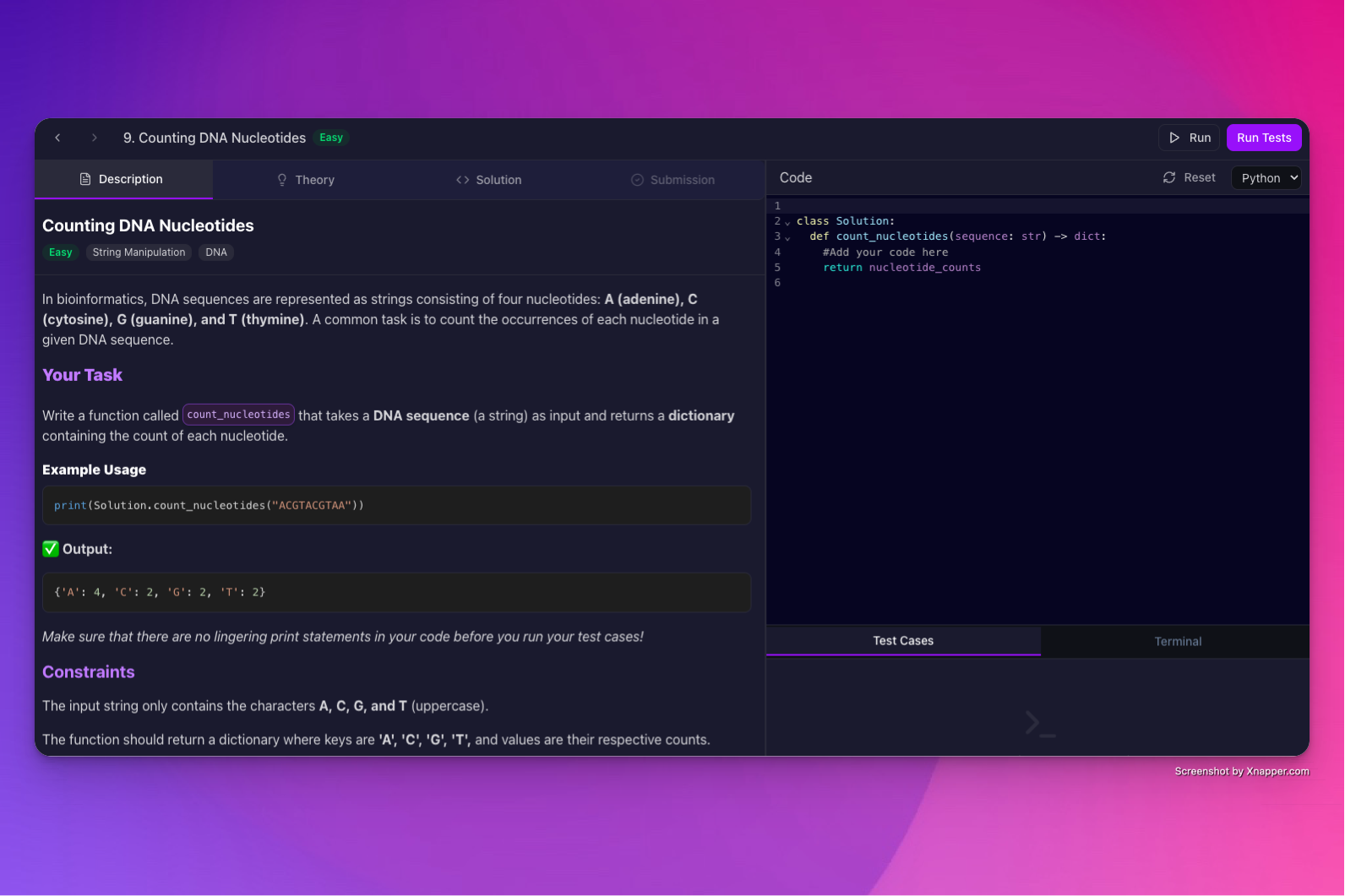
Task: Click the Your Task heading
Action: pos(83,375)
